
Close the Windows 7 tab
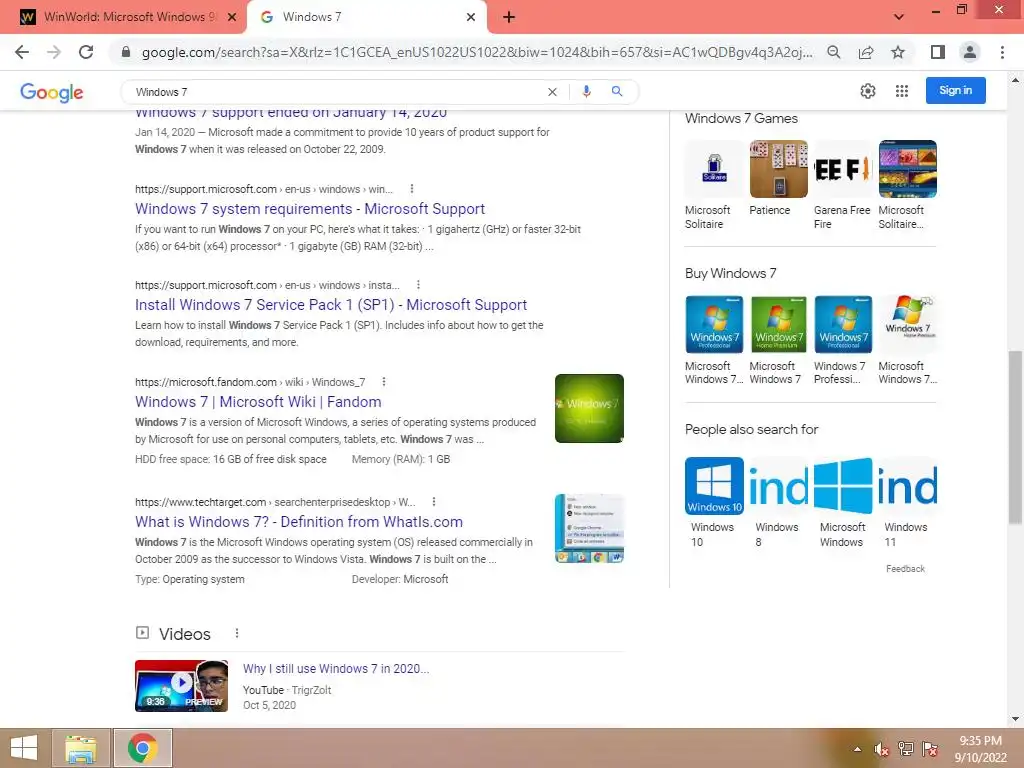coord(471,17)
